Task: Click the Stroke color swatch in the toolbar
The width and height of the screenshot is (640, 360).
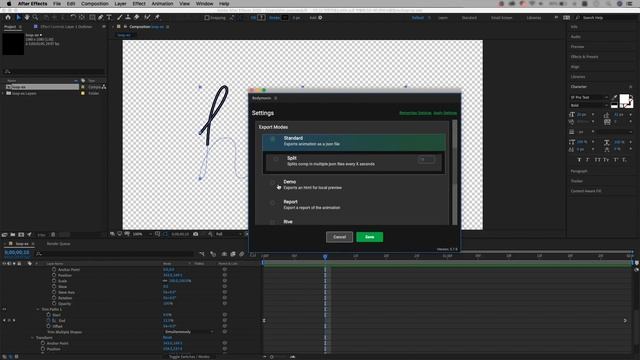Action: click(285, 18)
